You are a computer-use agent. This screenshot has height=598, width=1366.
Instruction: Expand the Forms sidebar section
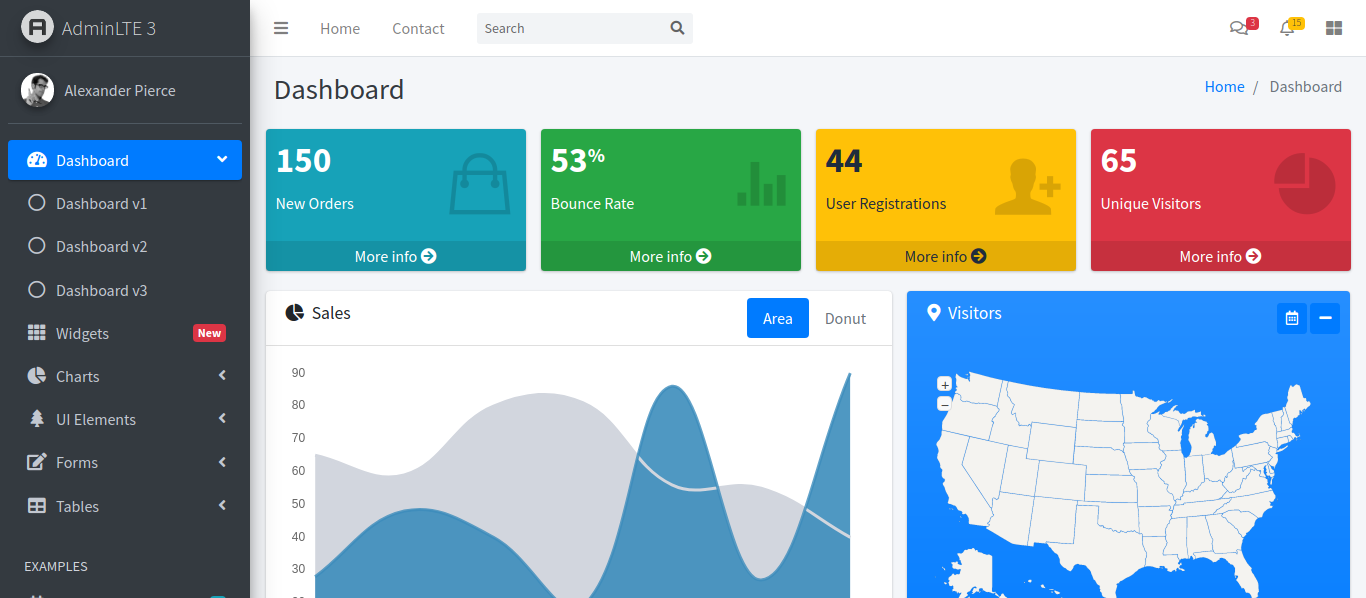[75, 462]
